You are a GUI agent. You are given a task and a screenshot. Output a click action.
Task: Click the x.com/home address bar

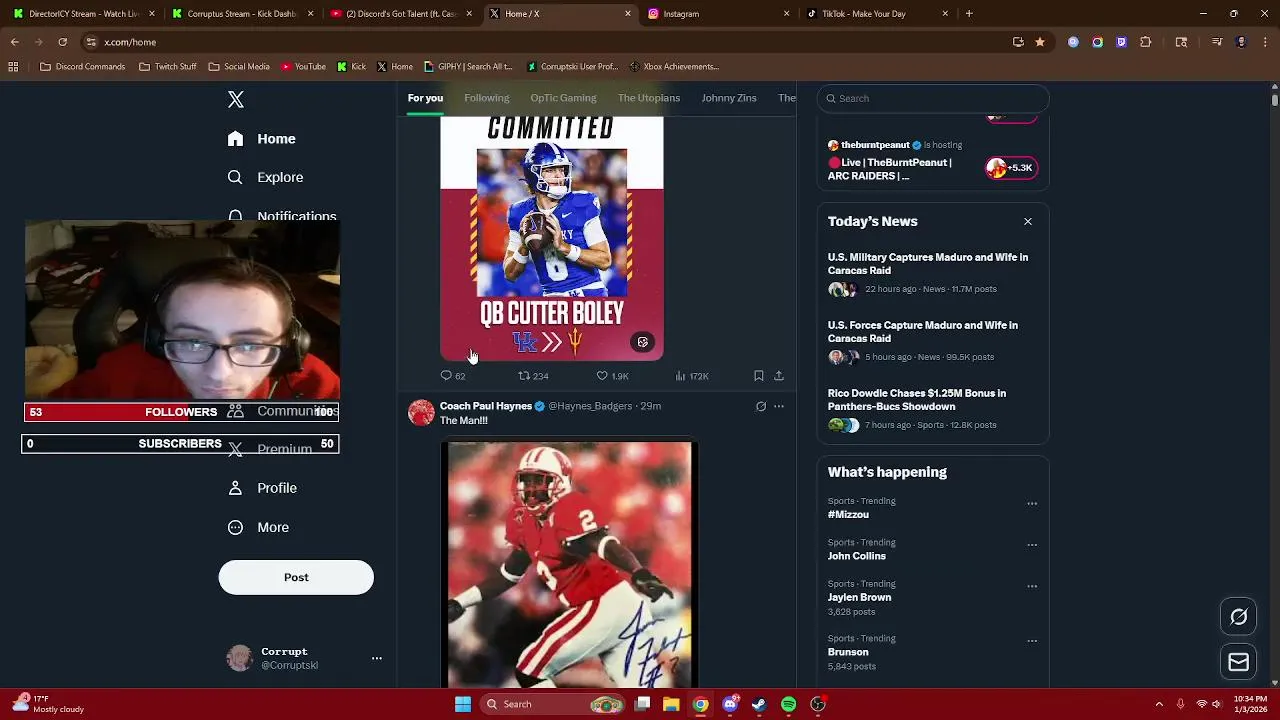coord(540,42)
